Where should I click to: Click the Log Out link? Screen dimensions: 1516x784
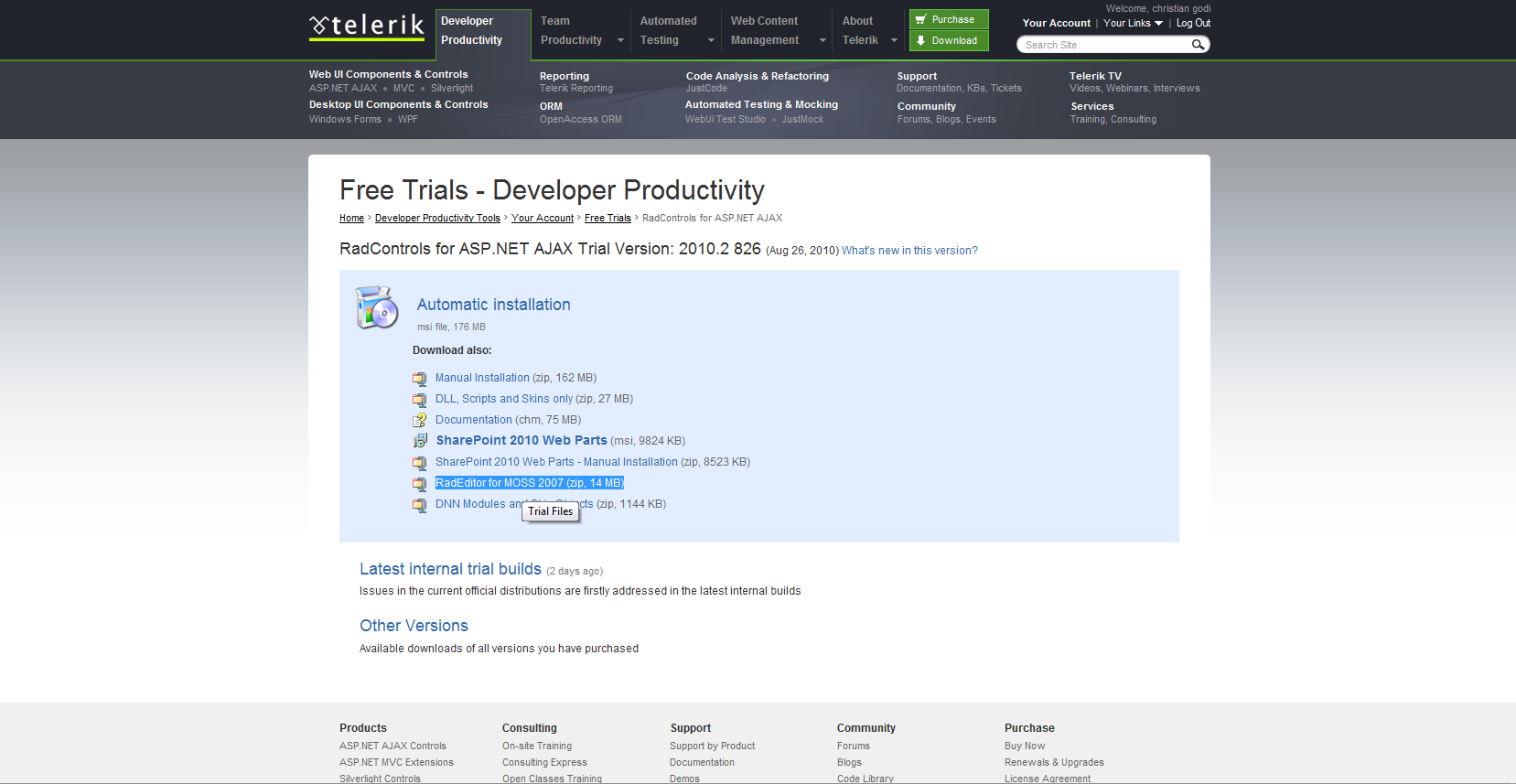1193,23
